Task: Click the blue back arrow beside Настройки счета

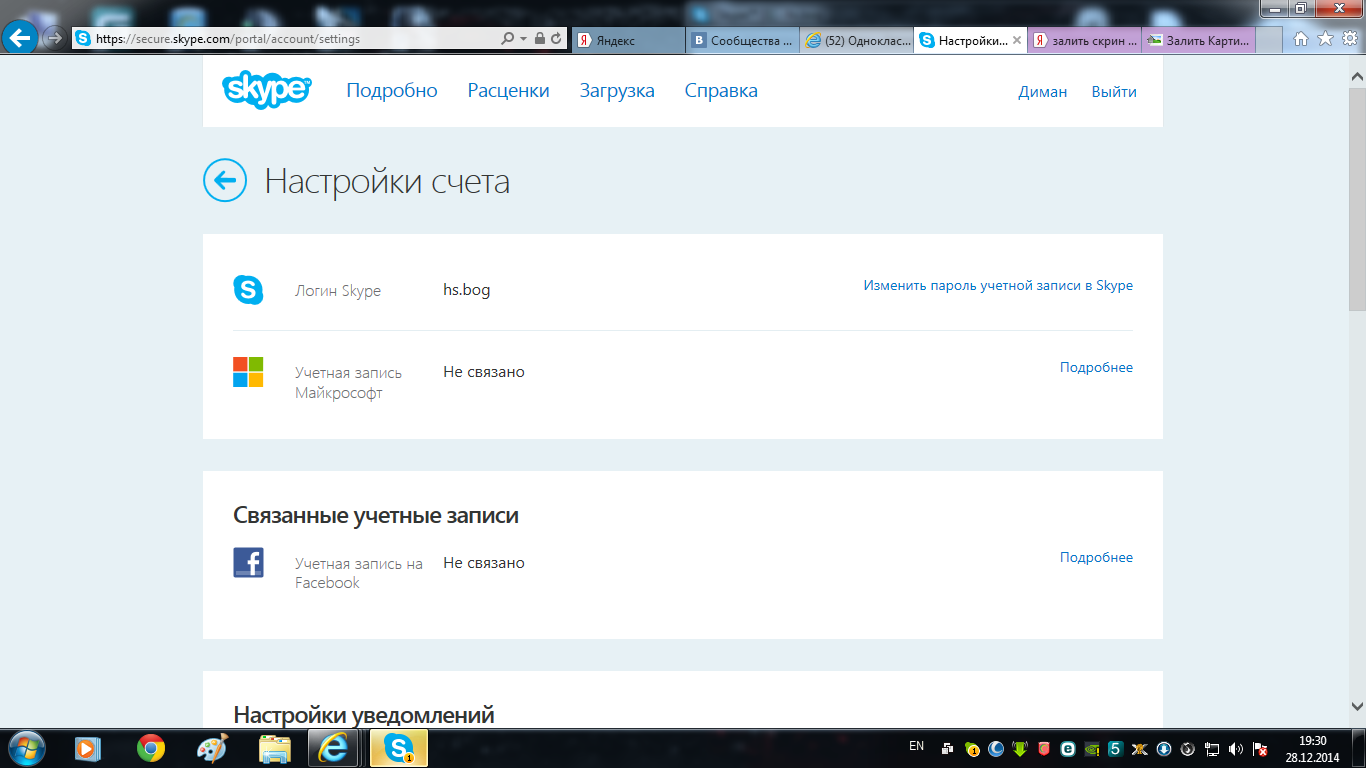Action: pyautogui.click(x=225, y=181)
